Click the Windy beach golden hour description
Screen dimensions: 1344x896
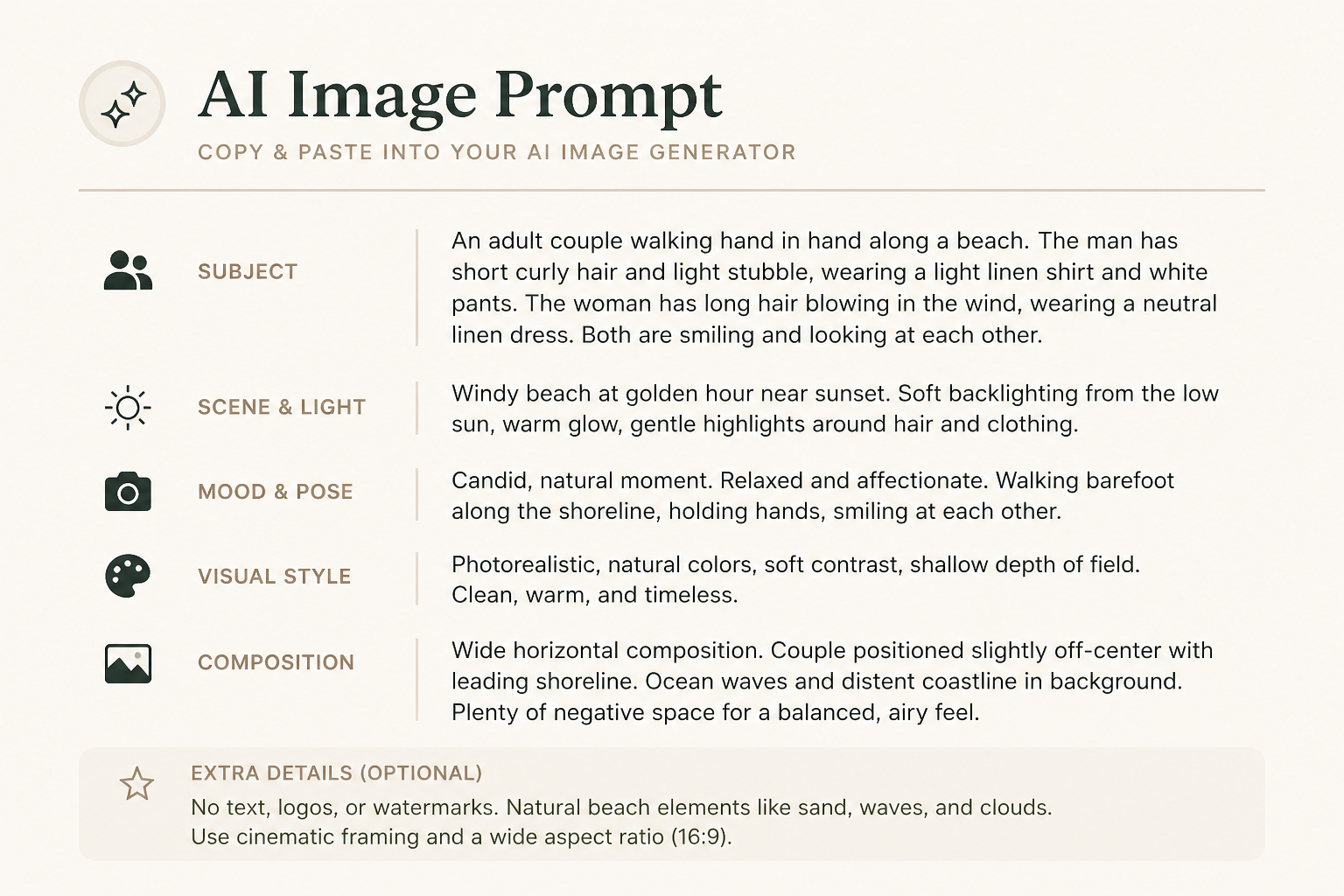836,409
